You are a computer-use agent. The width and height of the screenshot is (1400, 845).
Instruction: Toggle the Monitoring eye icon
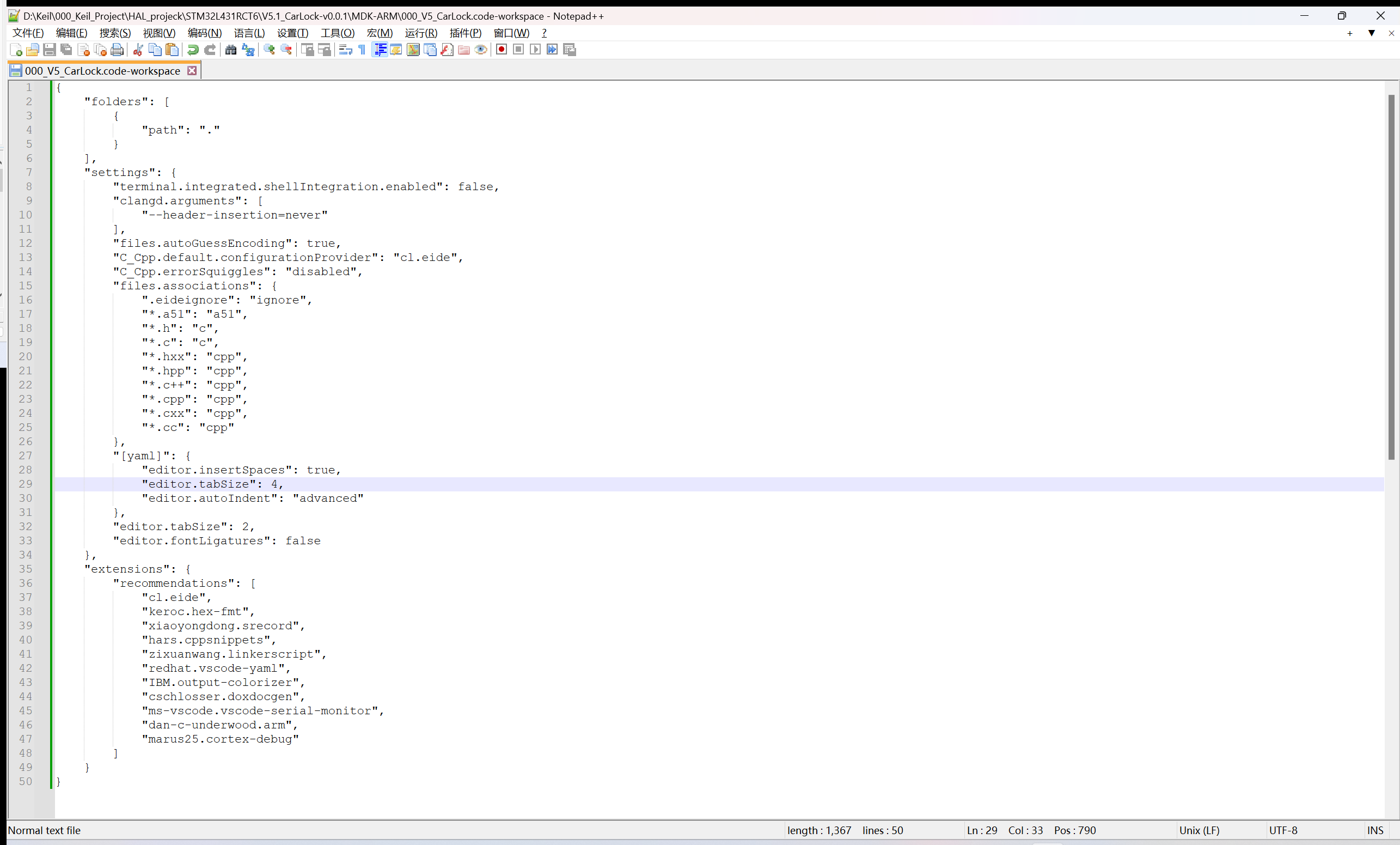[x=481, y=50]
